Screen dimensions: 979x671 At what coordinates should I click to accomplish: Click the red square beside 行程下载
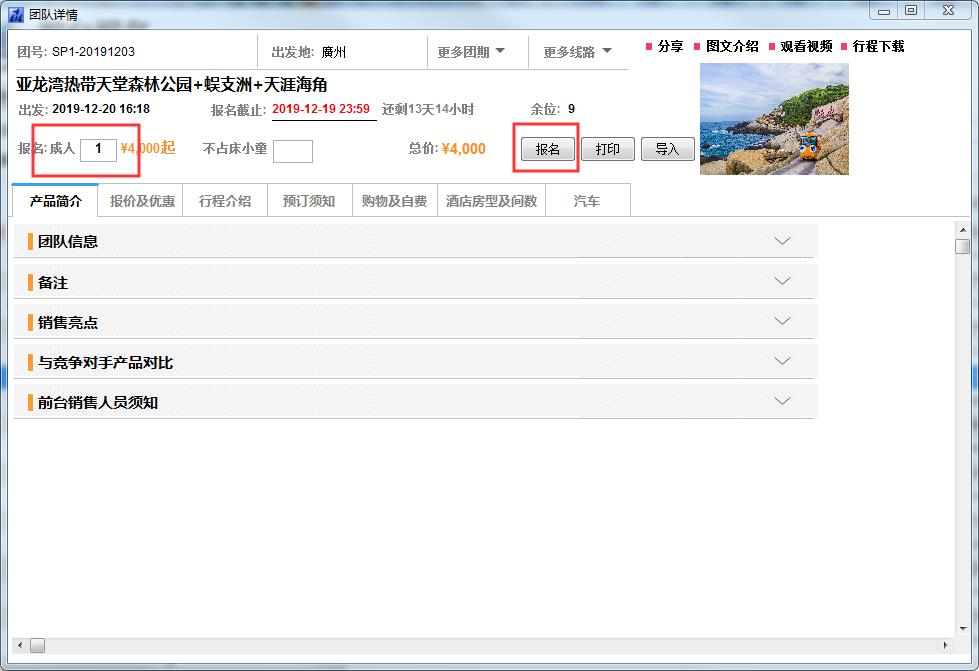pyautogui.click(x=844, y=47)
